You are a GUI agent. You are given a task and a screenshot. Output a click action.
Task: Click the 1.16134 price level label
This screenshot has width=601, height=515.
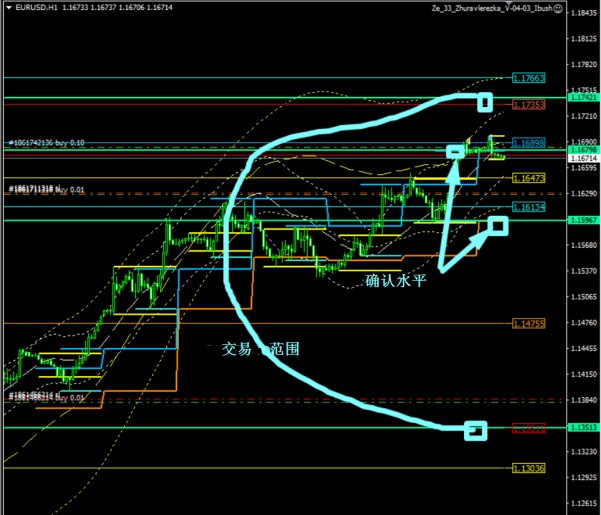528,206
